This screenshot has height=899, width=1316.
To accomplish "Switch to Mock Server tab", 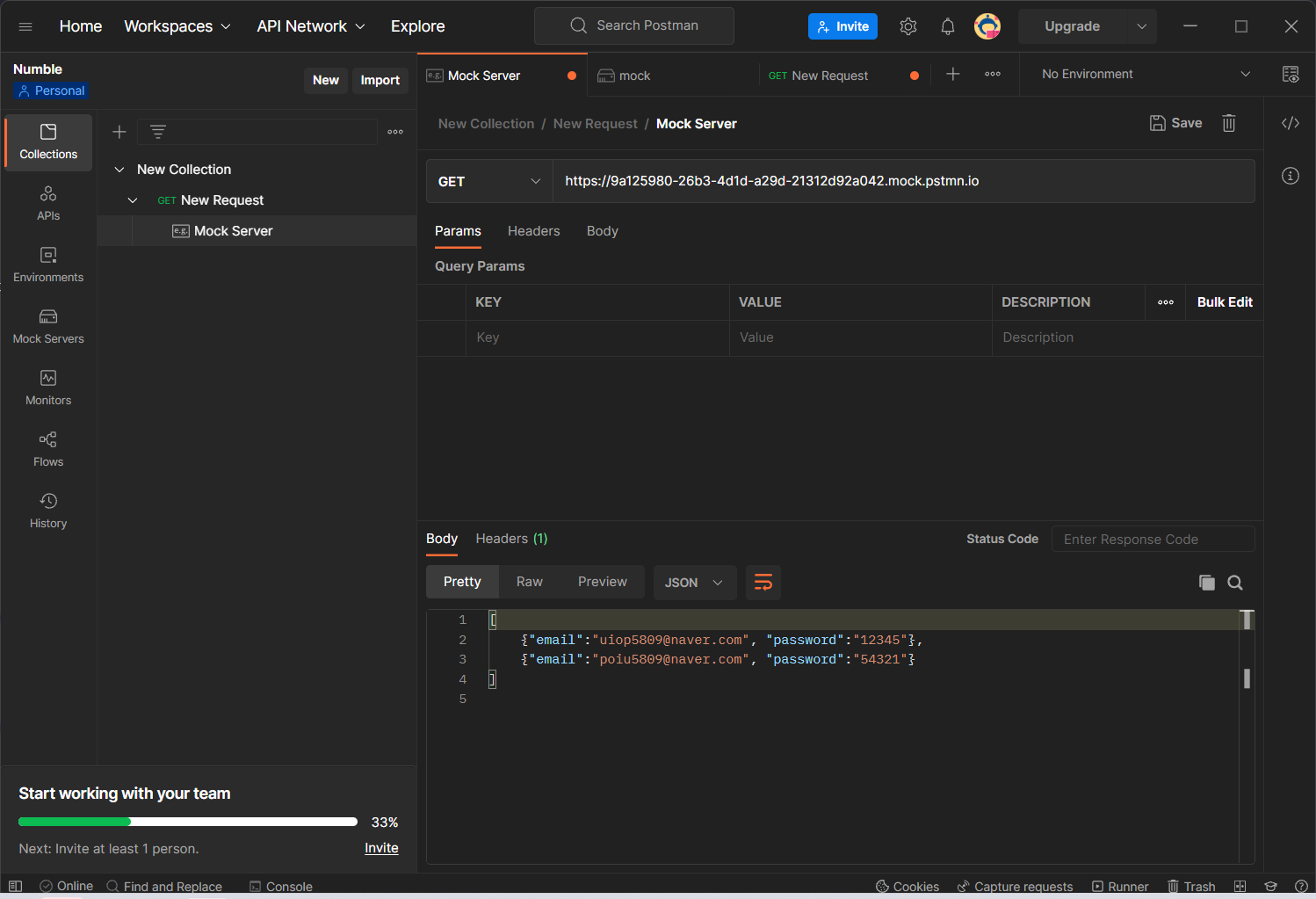I will click(x=501, y=76).
